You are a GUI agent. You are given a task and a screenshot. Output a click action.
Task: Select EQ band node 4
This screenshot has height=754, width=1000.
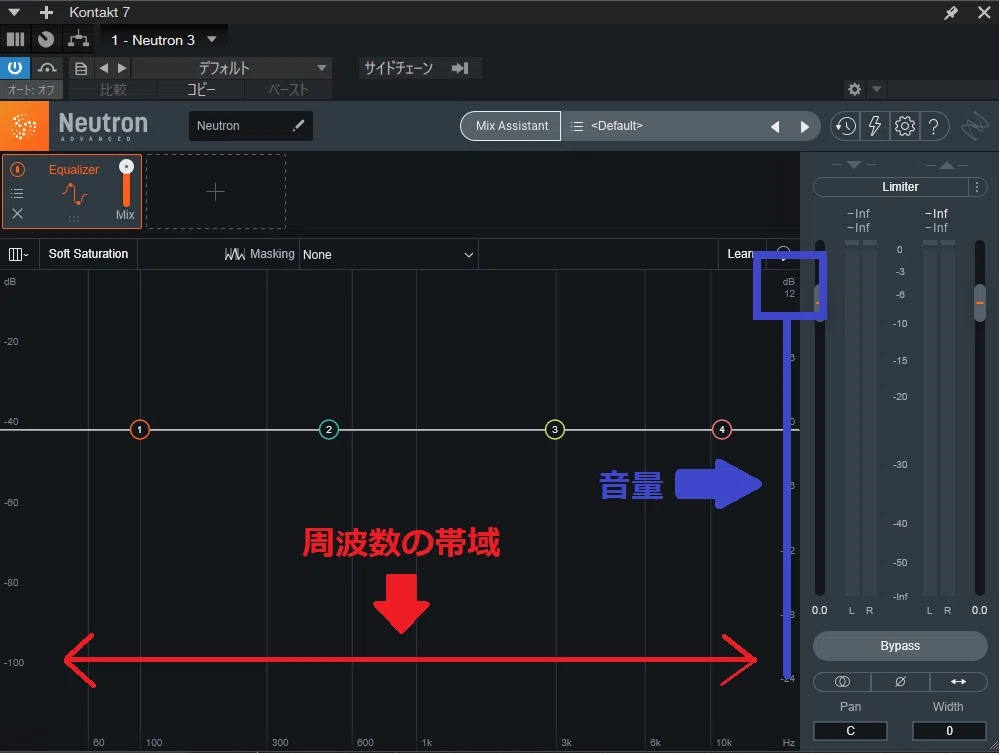(721, 429)
